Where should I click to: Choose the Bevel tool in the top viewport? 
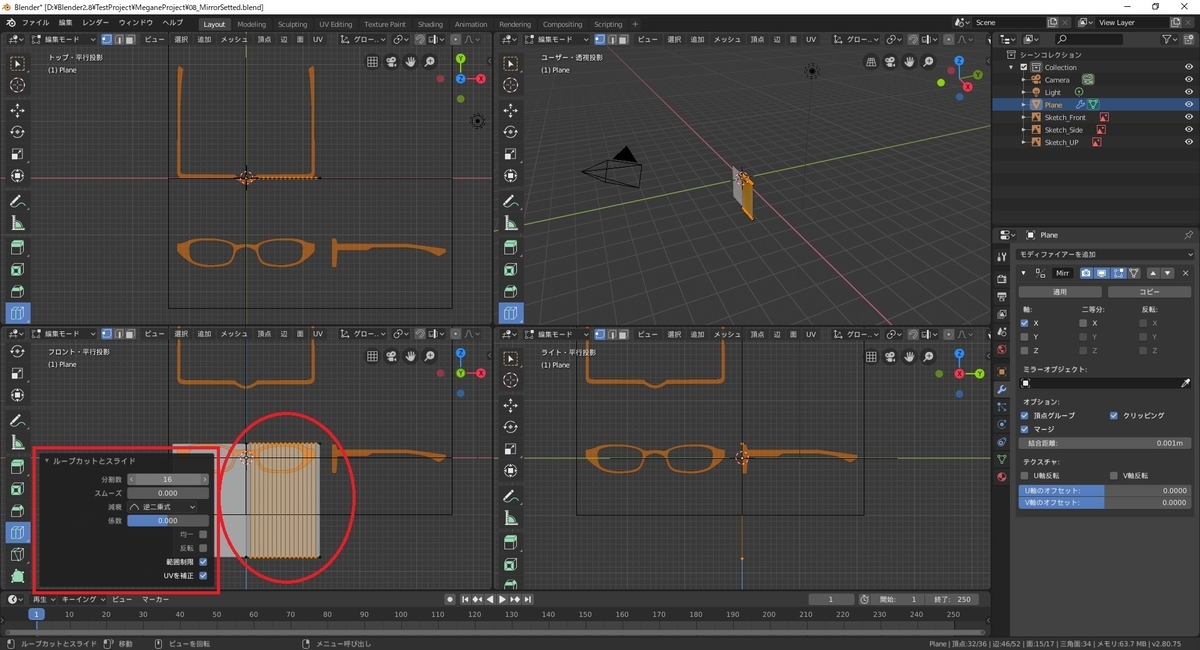coord(18,292)
